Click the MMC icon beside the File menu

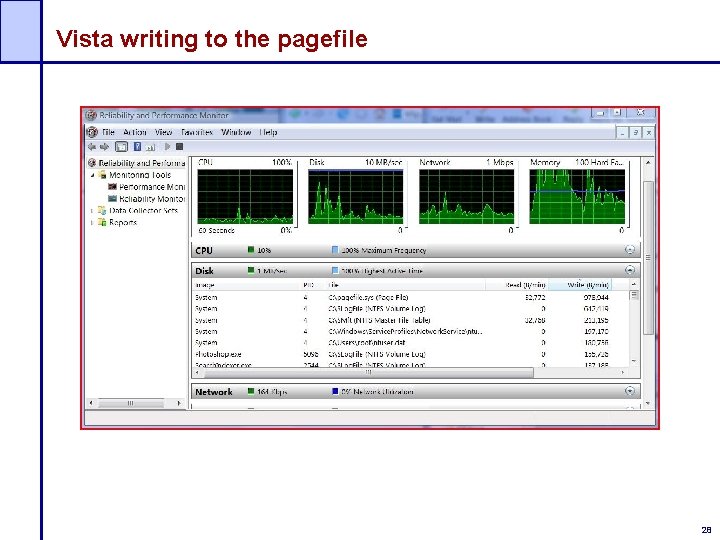(x=92, y=132)
